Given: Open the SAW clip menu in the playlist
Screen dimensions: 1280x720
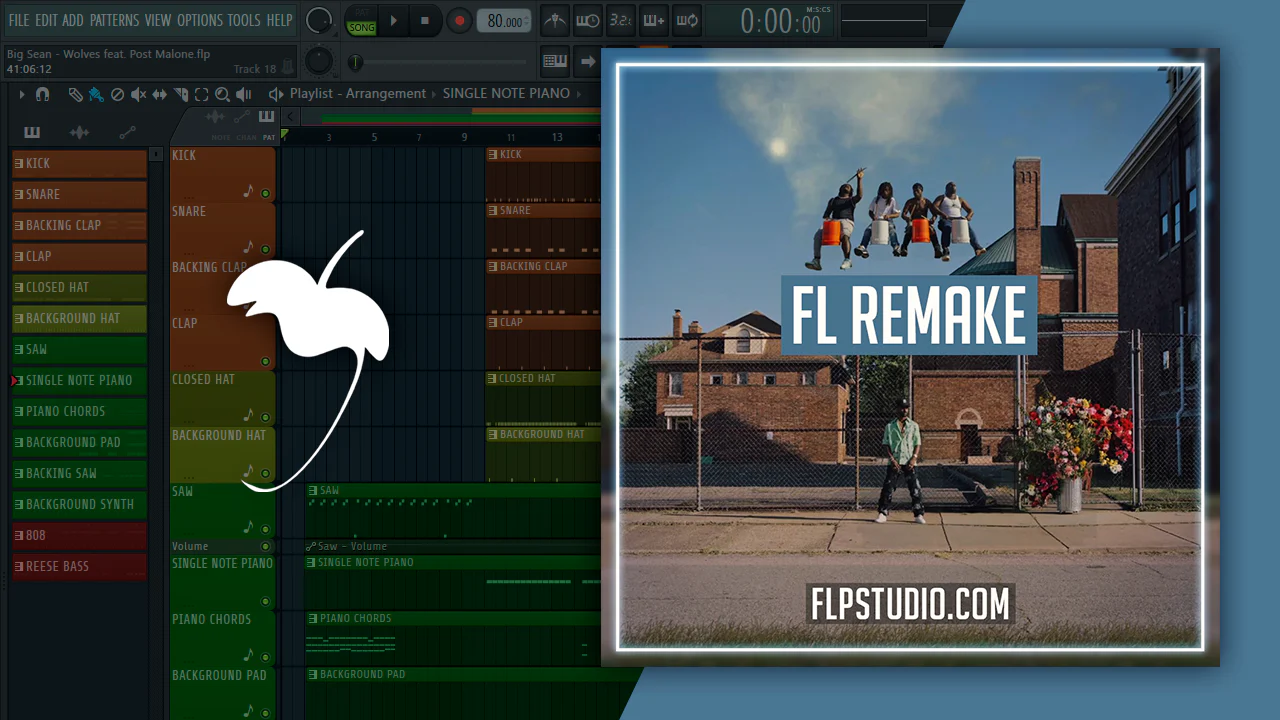Looking at the screenshot, I should pyautogui.click(x=313, y=491).
